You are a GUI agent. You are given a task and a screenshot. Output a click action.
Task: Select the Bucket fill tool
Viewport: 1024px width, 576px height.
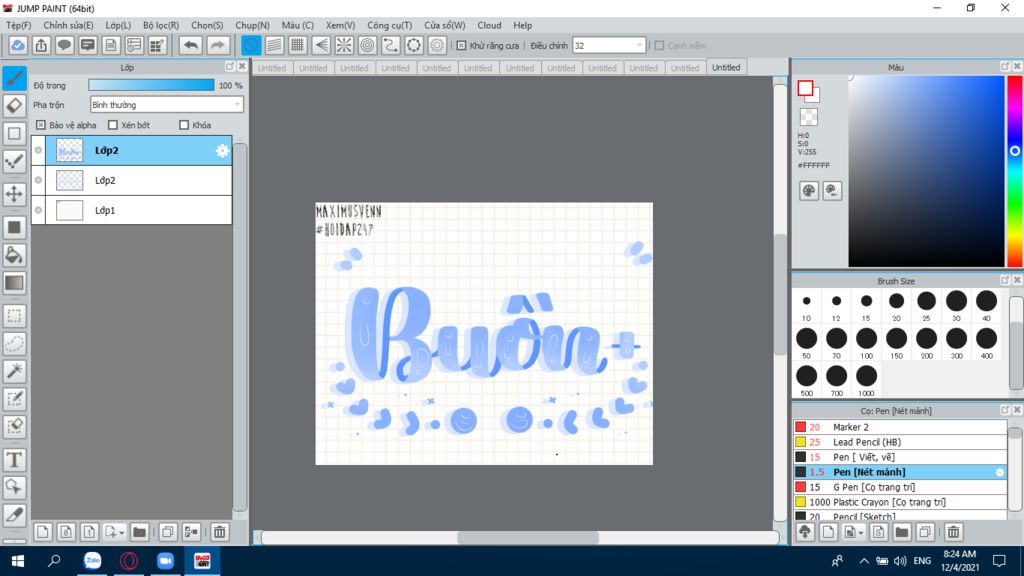14,255
